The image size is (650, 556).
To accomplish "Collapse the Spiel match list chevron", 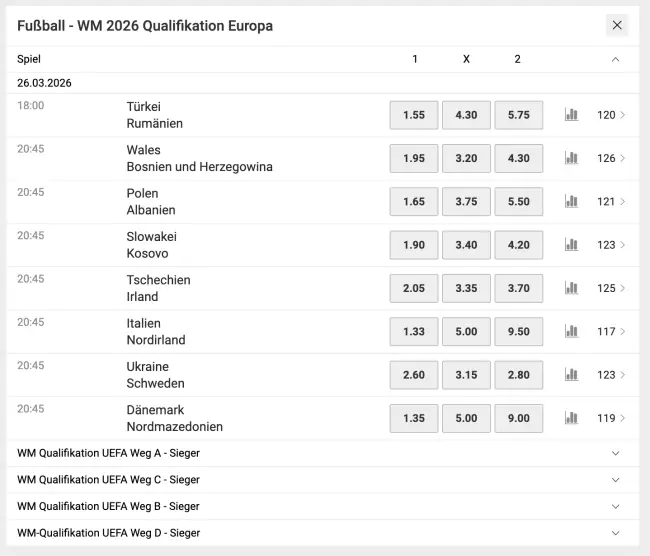I will 615,59.
